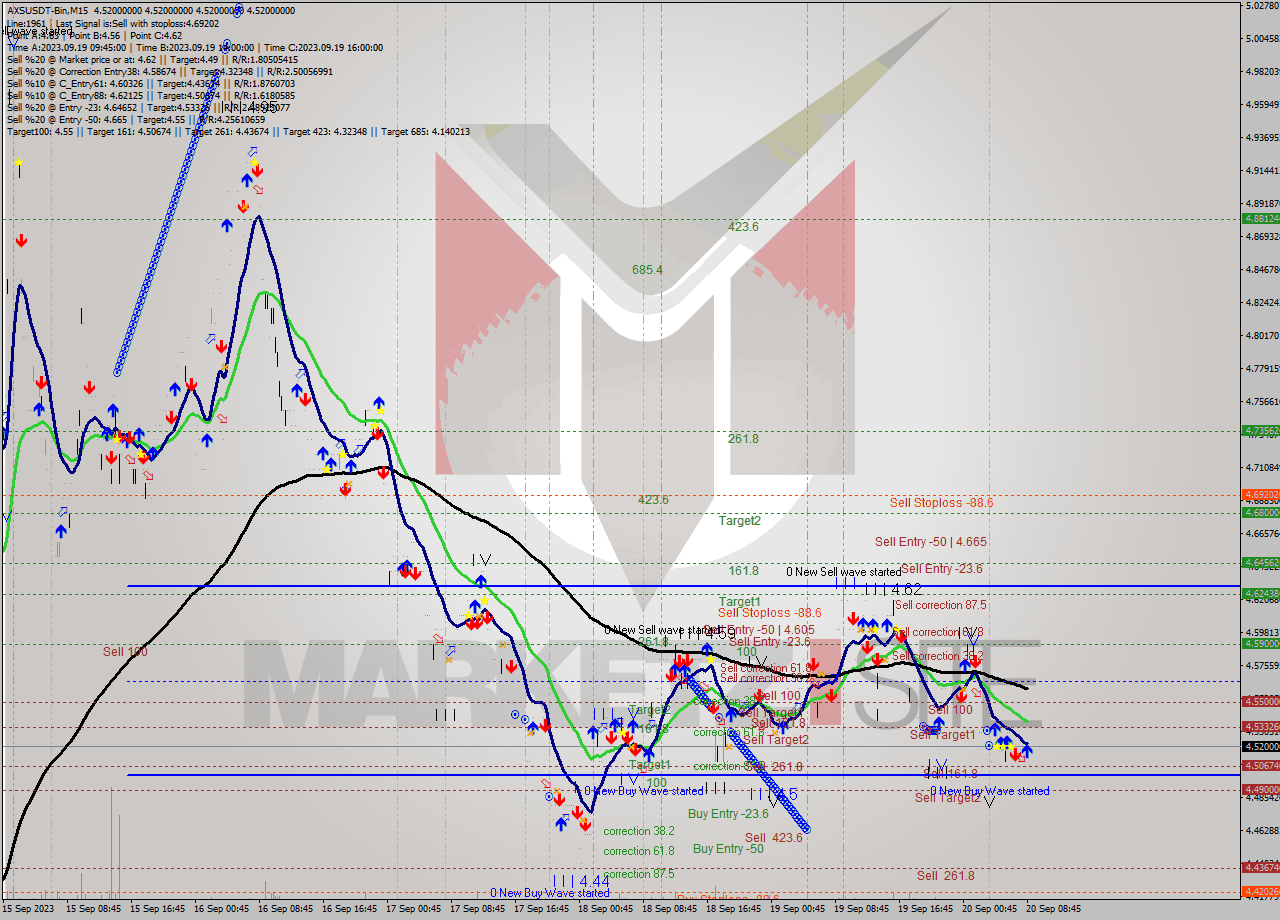The width and height of the screenshot is (1280, 920).
Task: Click the '18 Sep 00:45' time axis label
Action: coord(606,909)
